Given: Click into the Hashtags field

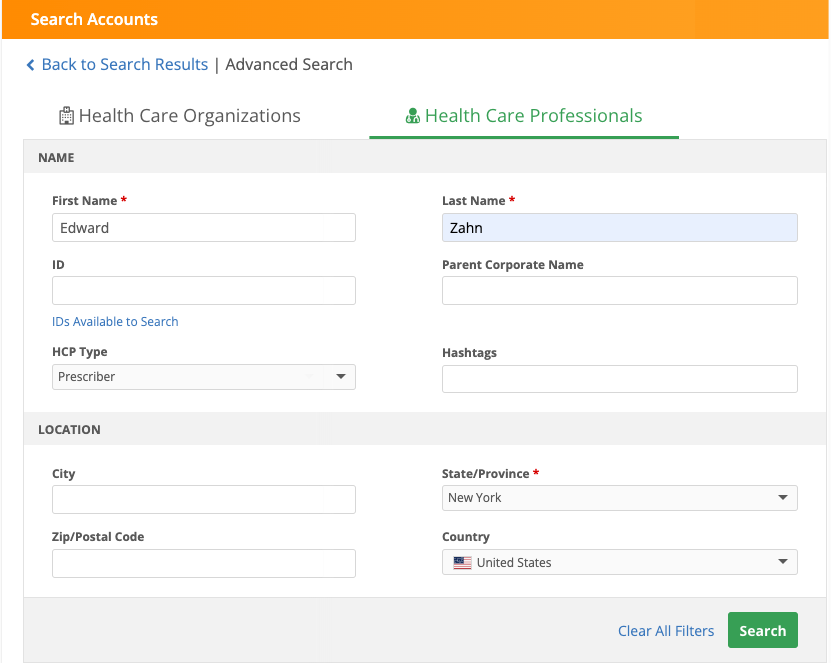Looking at the screenshot, I should tap(619, 379).
